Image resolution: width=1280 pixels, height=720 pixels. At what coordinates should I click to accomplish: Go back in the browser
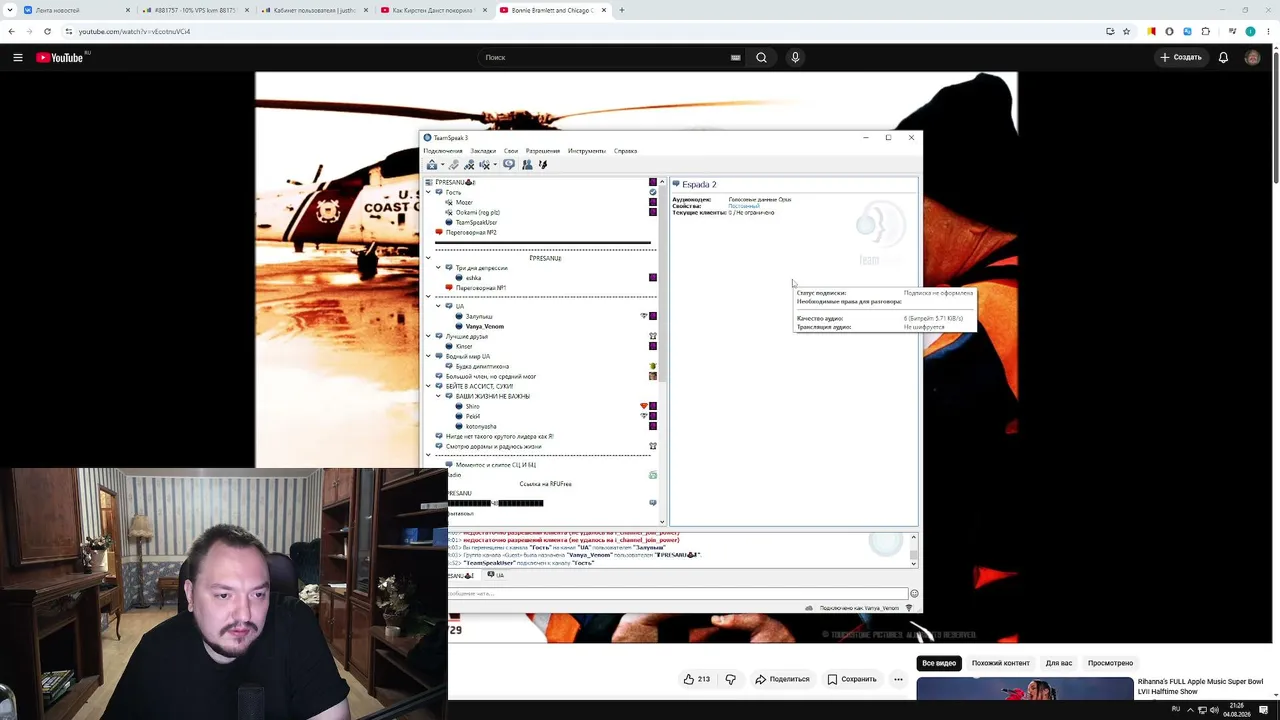[x=11, y=31]
